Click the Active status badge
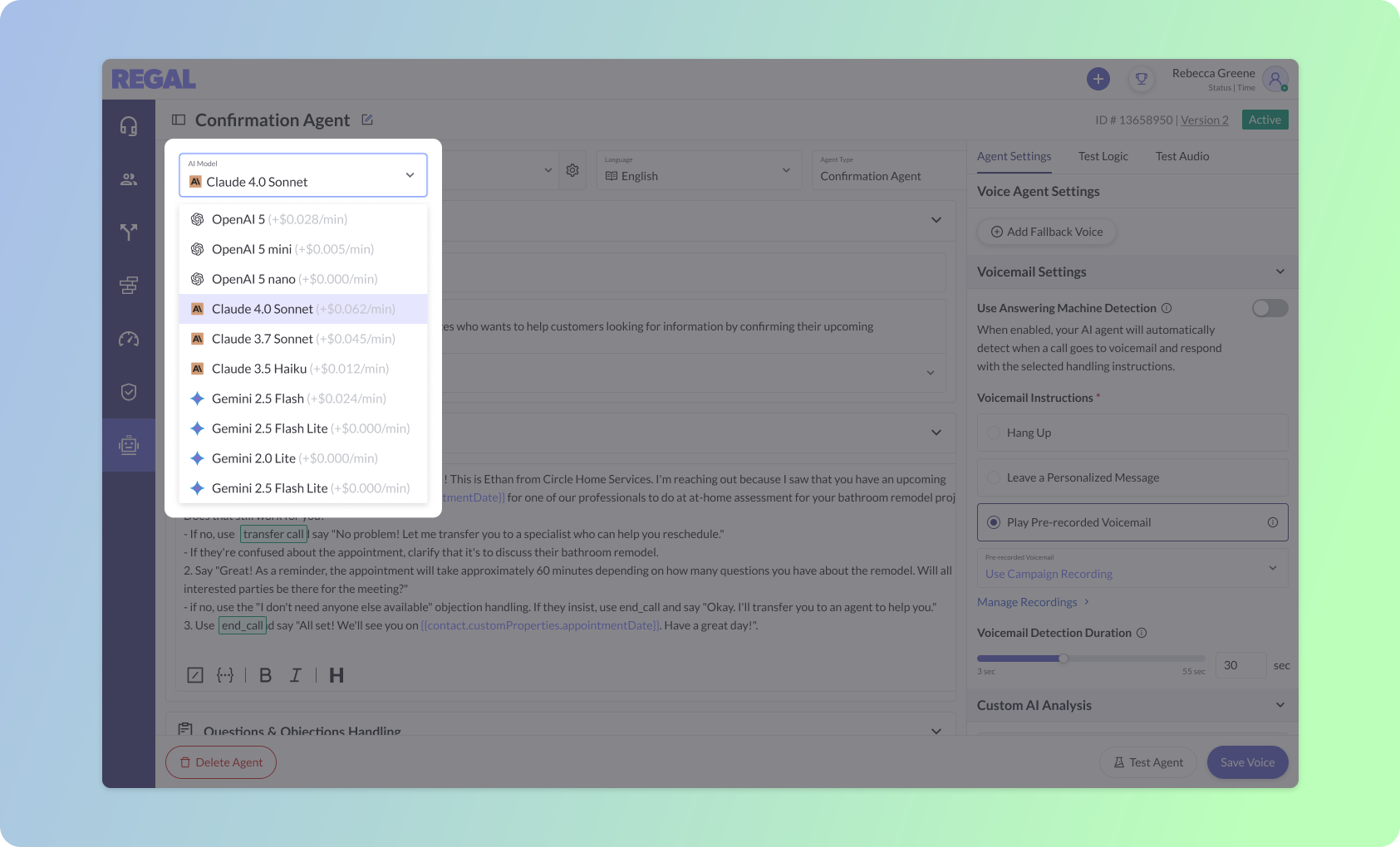This screenshot has height=847, width=1400. (x=1265, y=120)
